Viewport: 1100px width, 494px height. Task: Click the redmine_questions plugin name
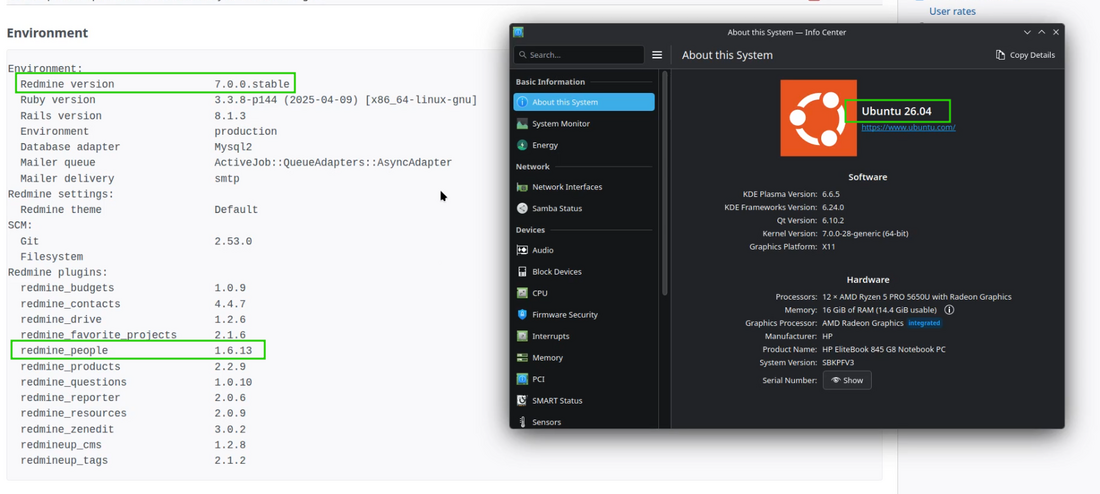click(73, 382)
